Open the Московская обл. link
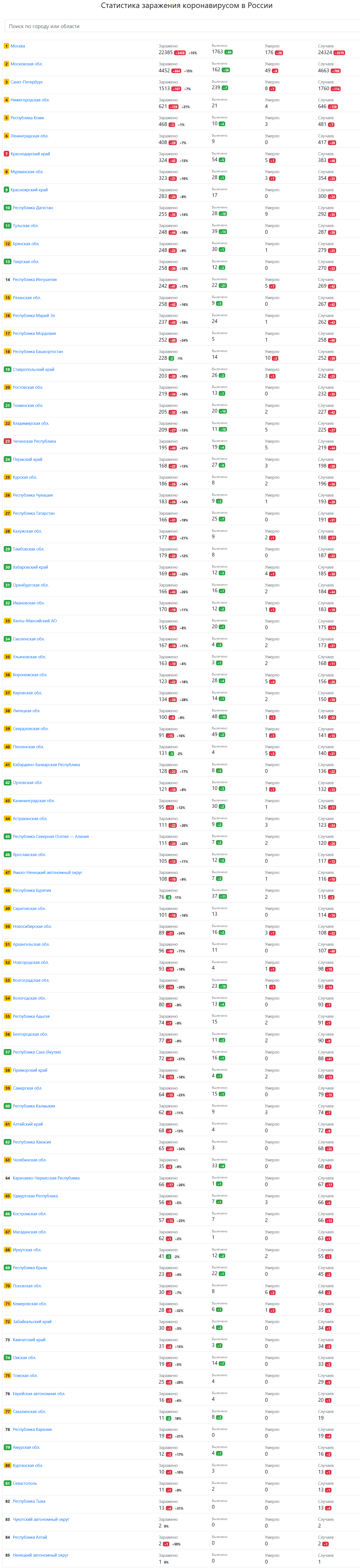The height and width of the screenshot is (1568, 360). (26, 64)
